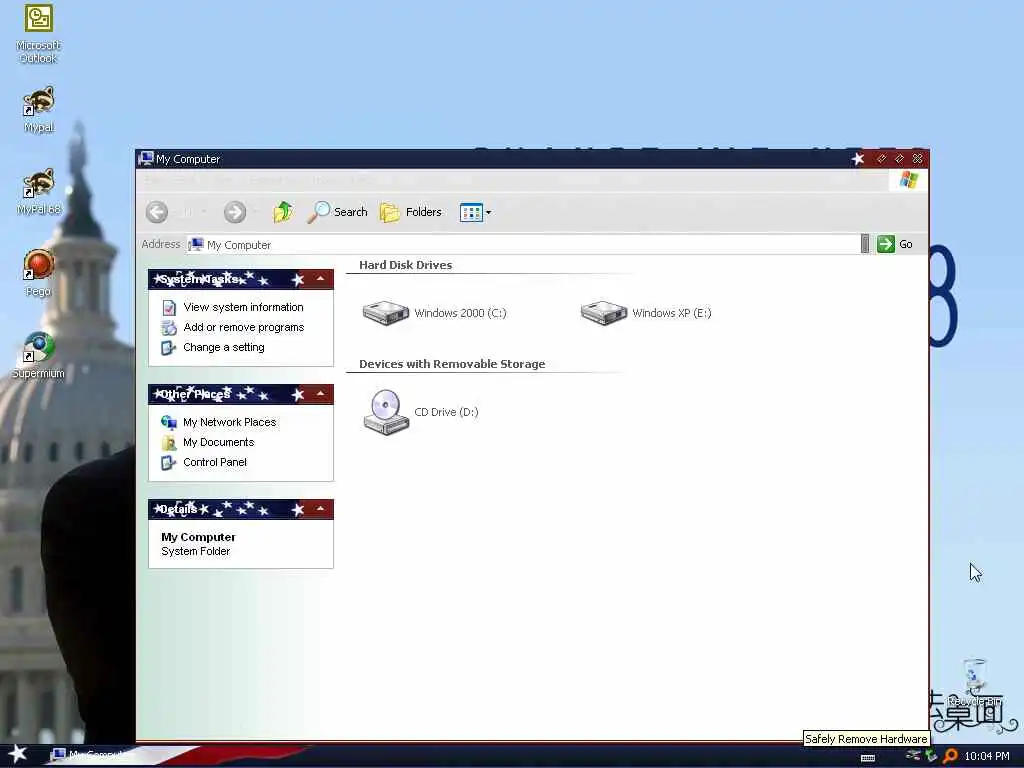
Task: Click the Control Panel sidebar icon
Action: 168,463
